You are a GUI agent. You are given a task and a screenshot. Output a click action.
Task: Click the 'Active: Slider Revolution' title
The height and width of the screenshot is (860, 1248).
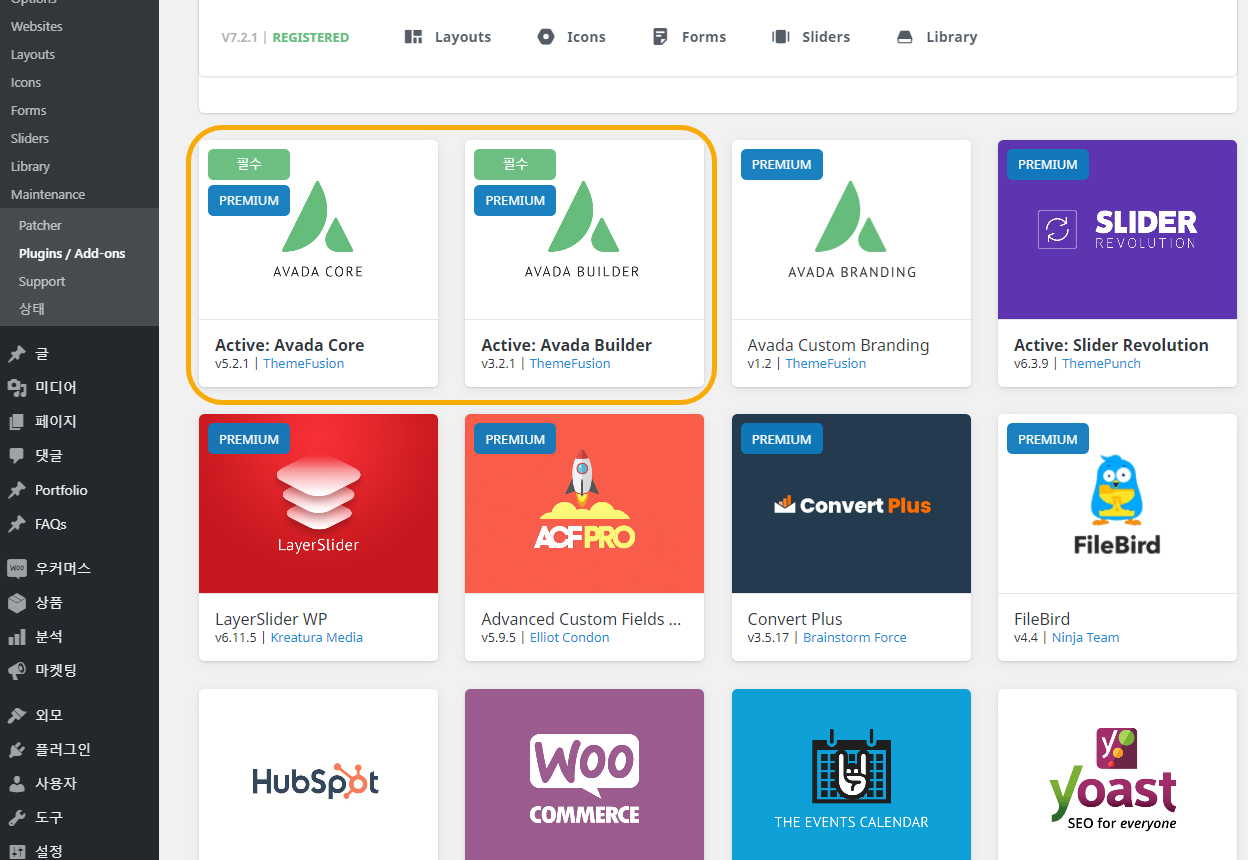click(x=1111, y=345)
